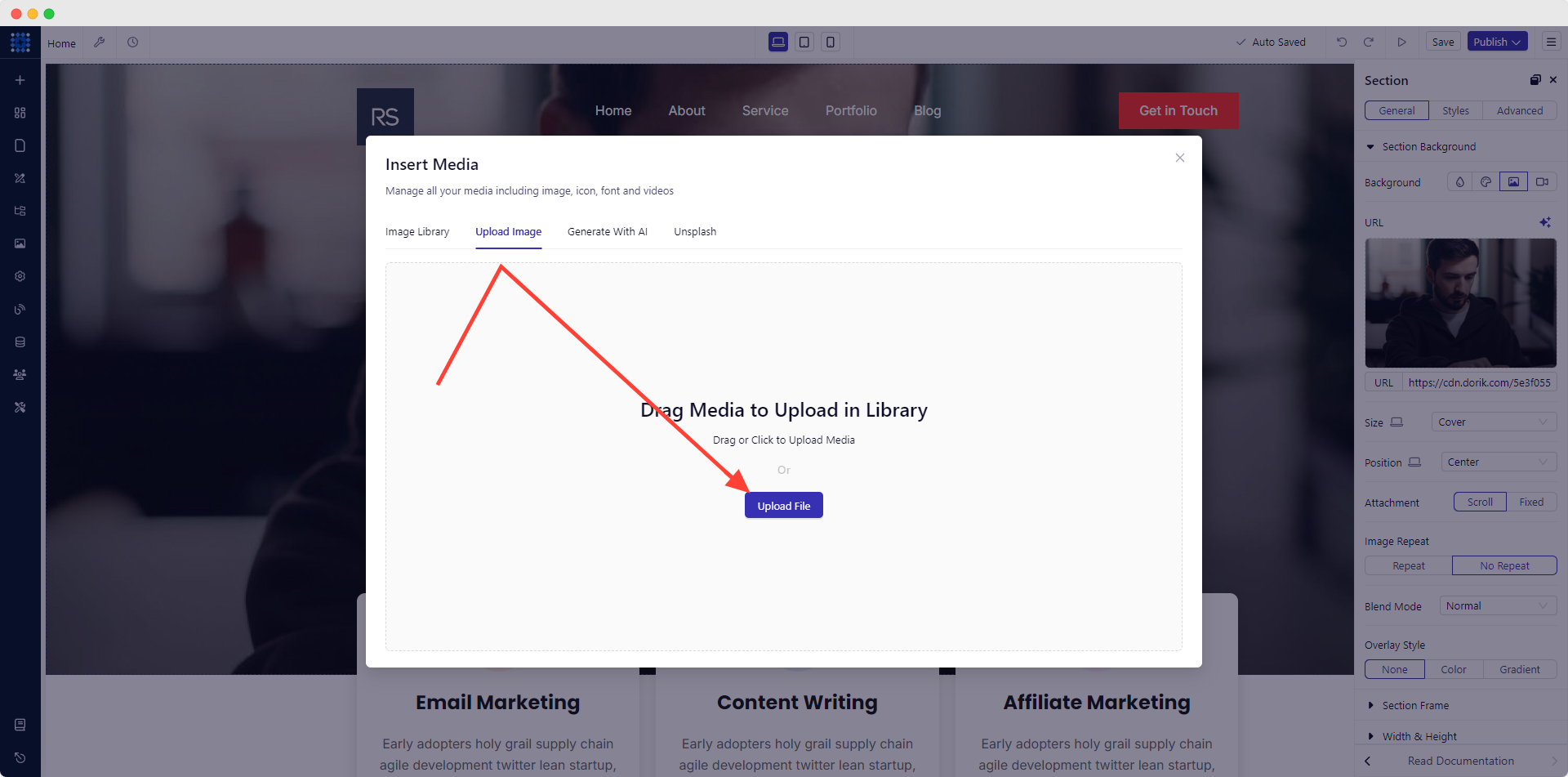
Task: Open the Publish dropdown button
Action: coord(1497,42)
